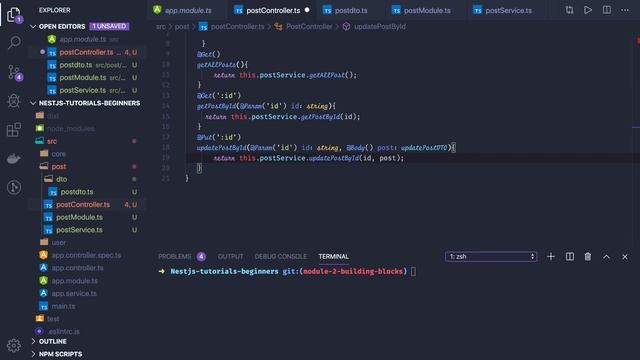Image resolution: width=640 pixels, height=360 pixels.
Task: Expand the dist folder in tree
Action: [53, 116]
